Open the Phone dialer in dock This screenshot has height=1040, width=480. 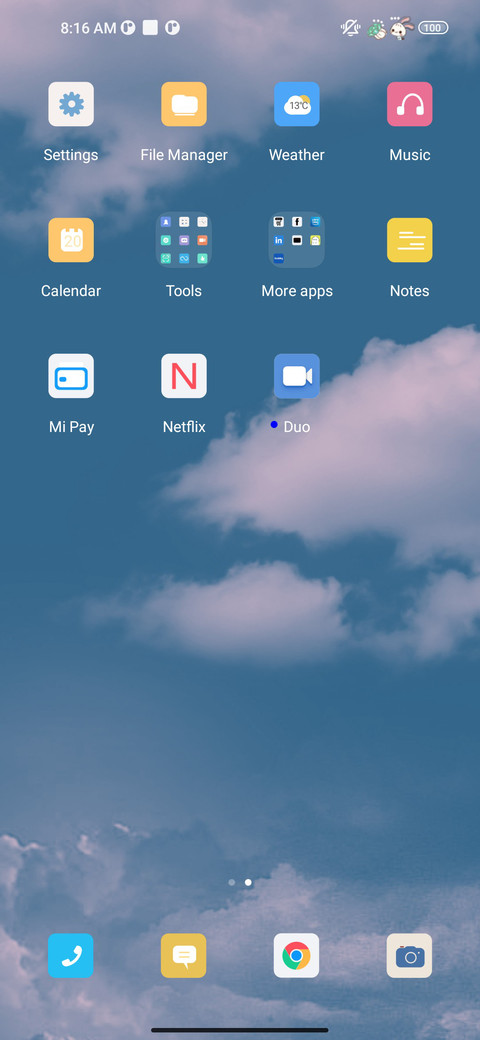coord(71,956)
